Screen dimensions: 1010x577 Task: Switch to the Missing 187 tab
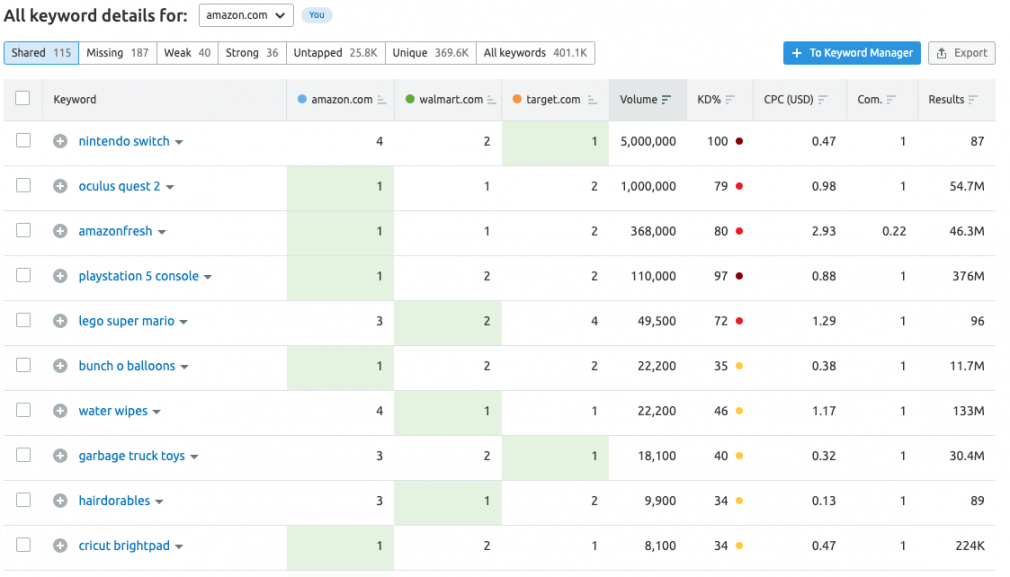click(117, 53)
